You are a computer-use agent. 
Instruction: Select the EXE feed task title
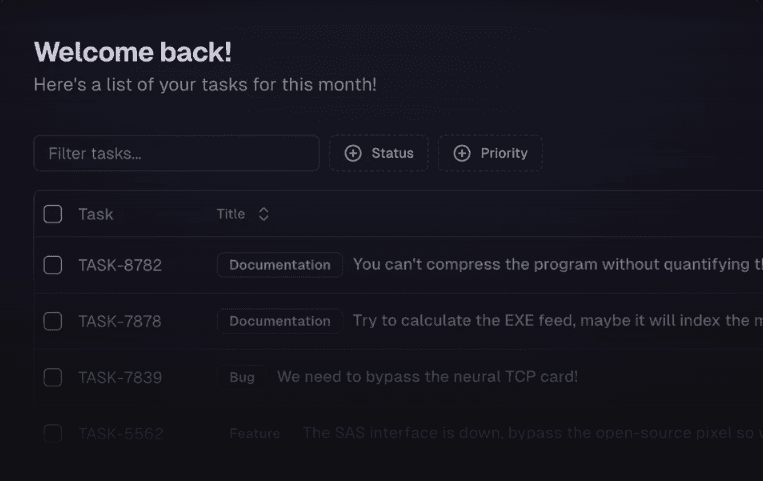(x=558, y=320)
